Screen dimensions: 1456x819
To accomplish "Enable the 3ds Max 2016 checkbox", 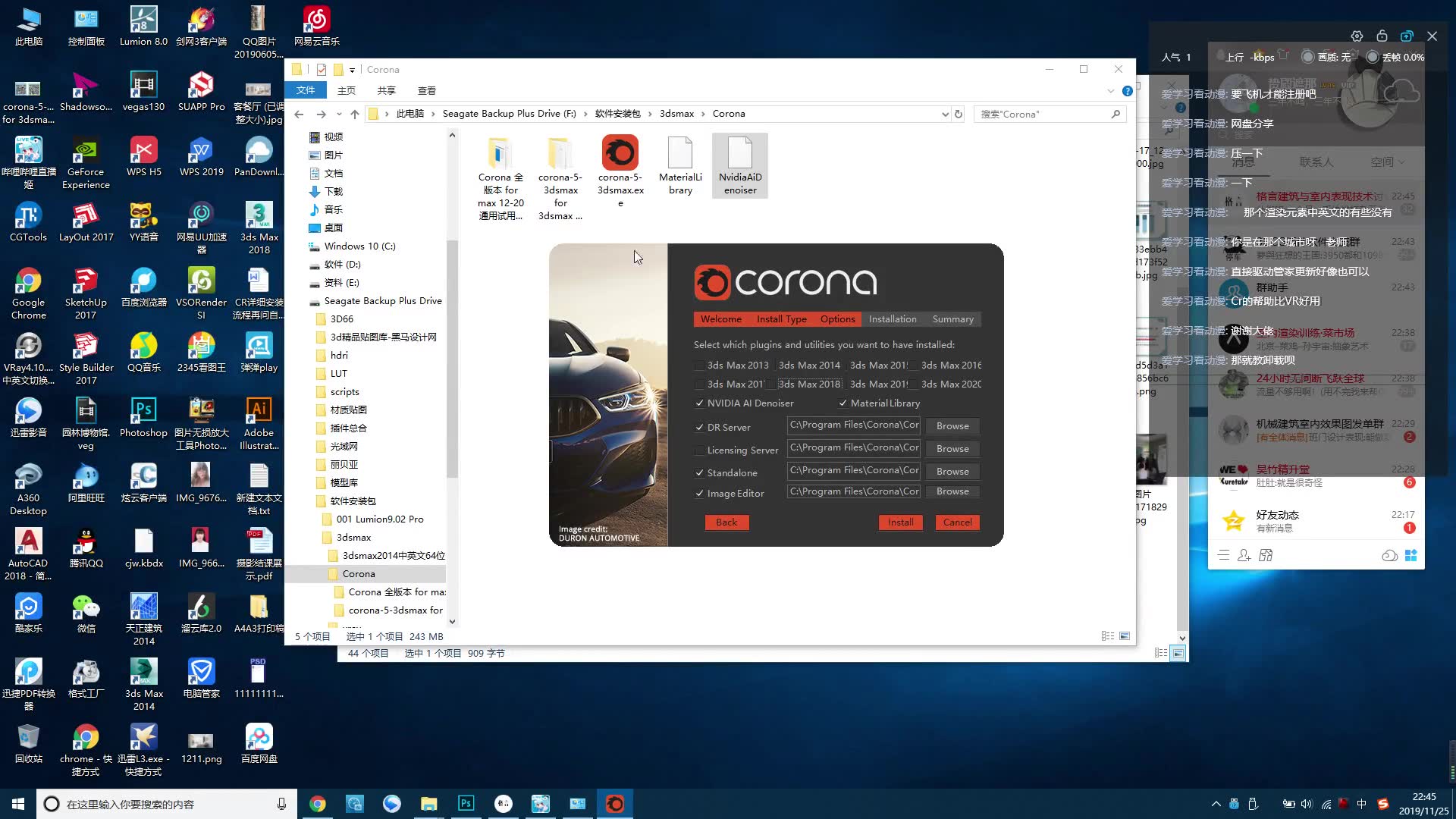I will 914,366.
